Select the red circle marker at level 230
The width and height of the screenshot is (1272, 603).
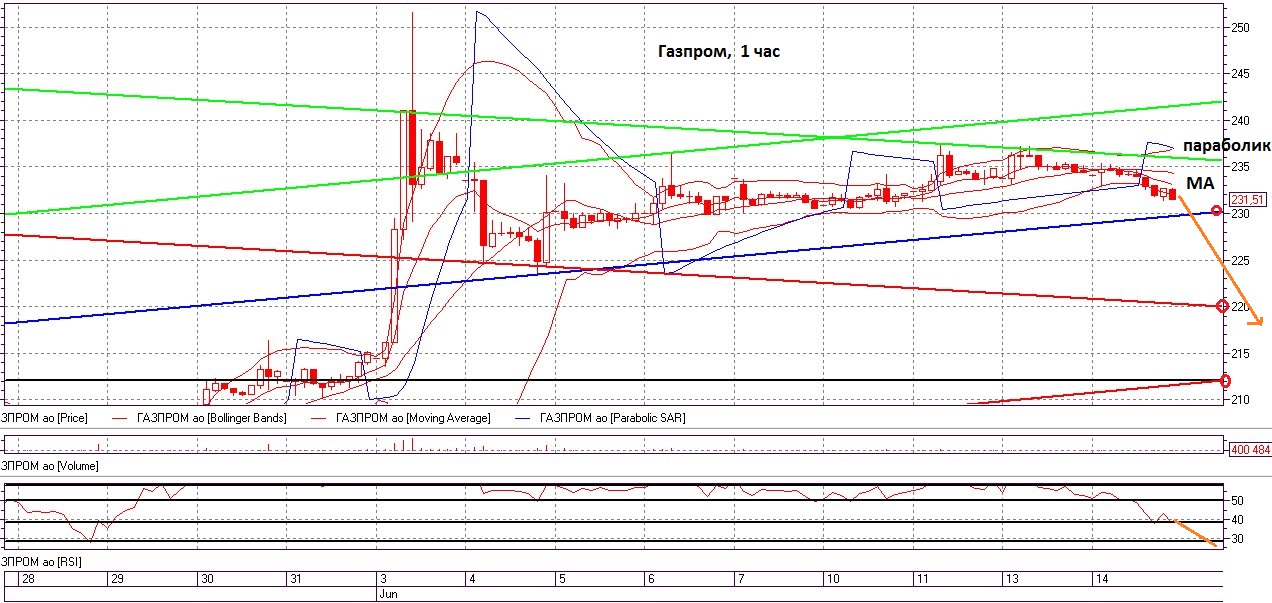pyautogui.click(x=1216, y=210)
